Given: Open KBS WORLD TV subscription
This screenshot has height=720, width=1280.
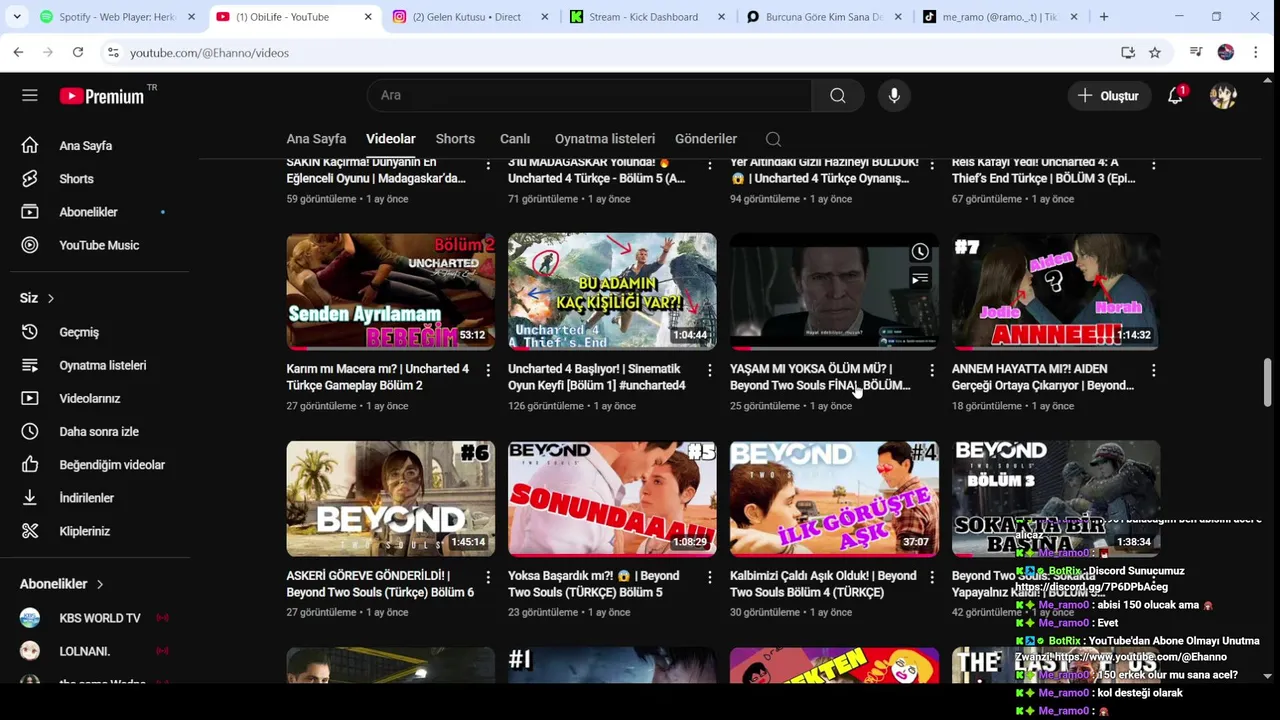Looking at the screenshot, I should tap(95, 618).
